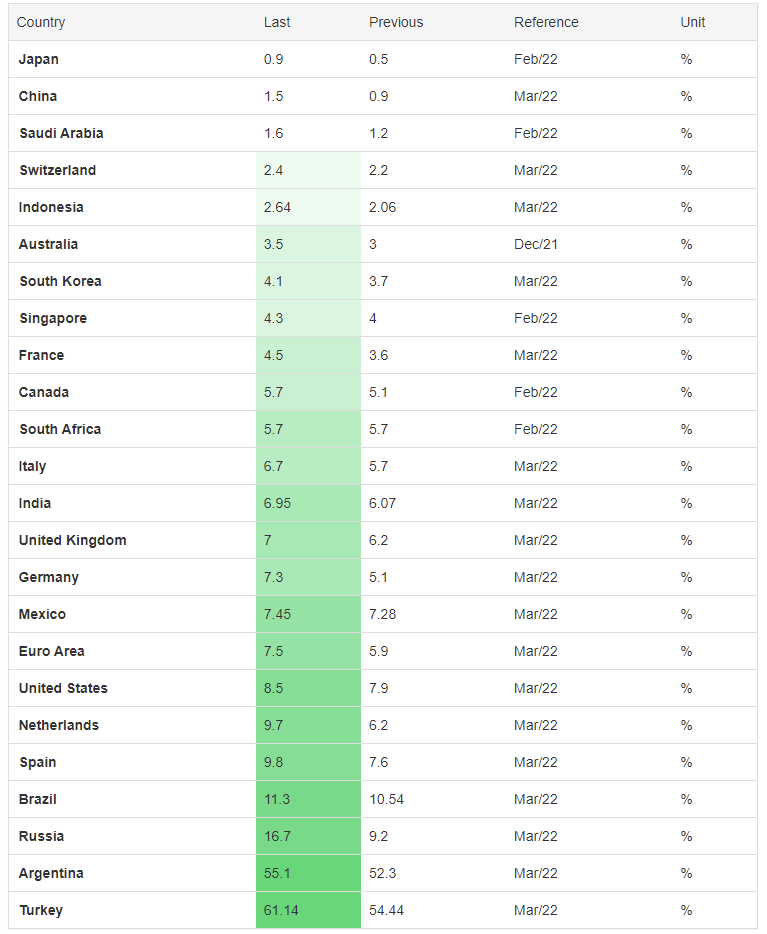Open the Japan country link
767x934 pixels.
39,59
